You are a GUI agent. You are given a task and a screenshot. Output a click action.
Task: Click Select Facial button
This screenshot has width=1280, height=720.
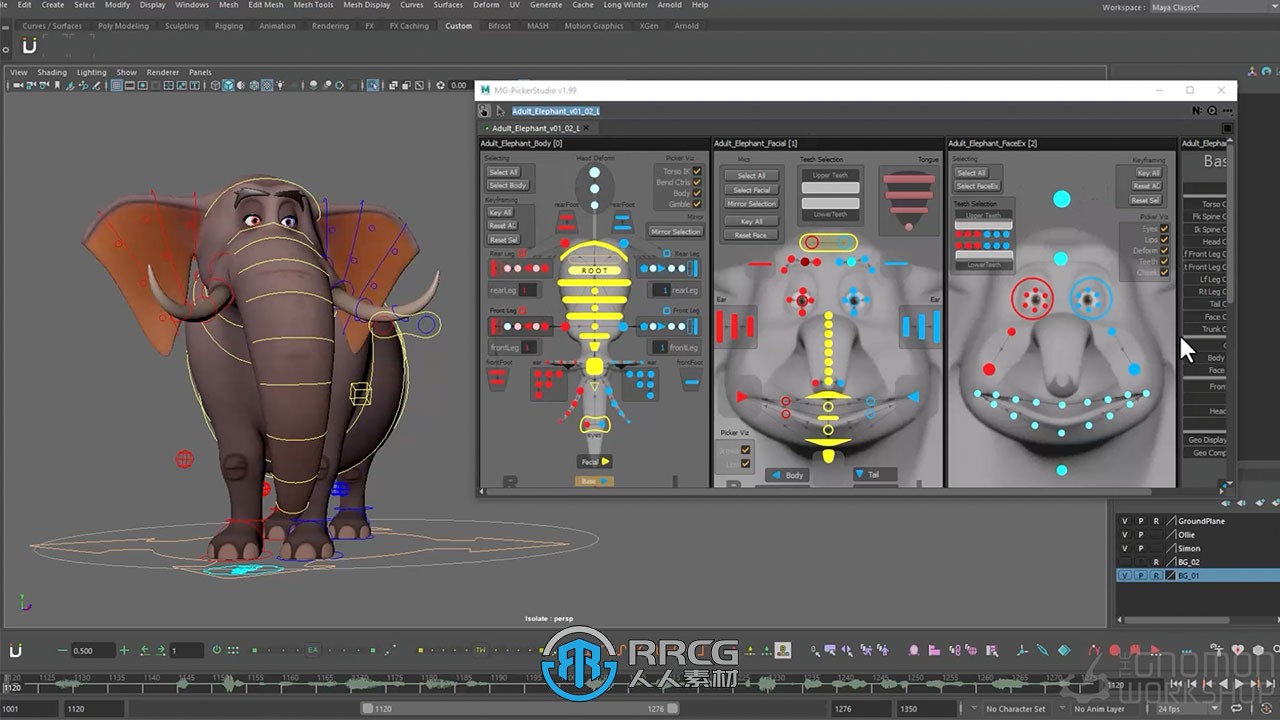pyautogui.click(x=751, y=190)
